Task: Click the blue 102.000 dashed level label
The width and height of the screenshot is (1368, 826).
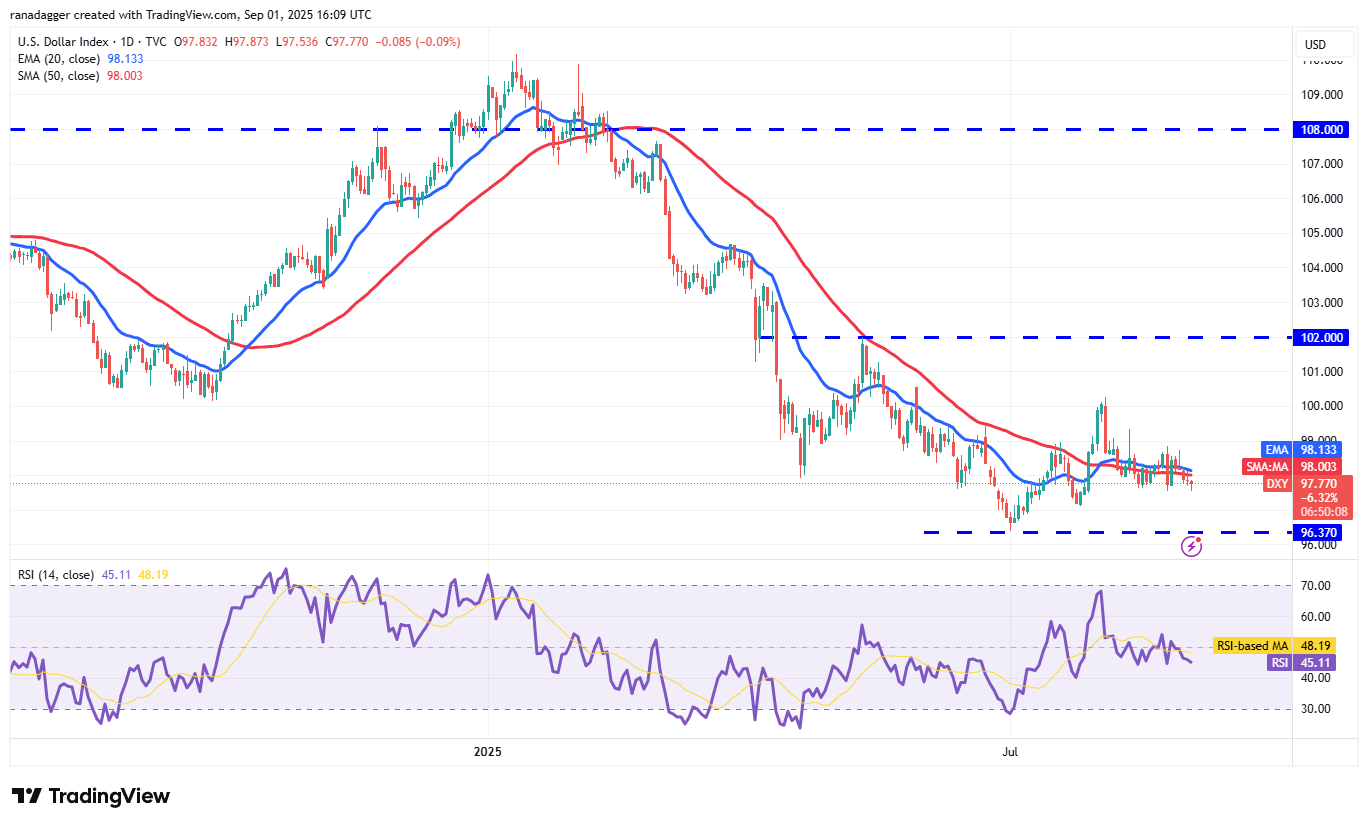Action: (1321, 337)
